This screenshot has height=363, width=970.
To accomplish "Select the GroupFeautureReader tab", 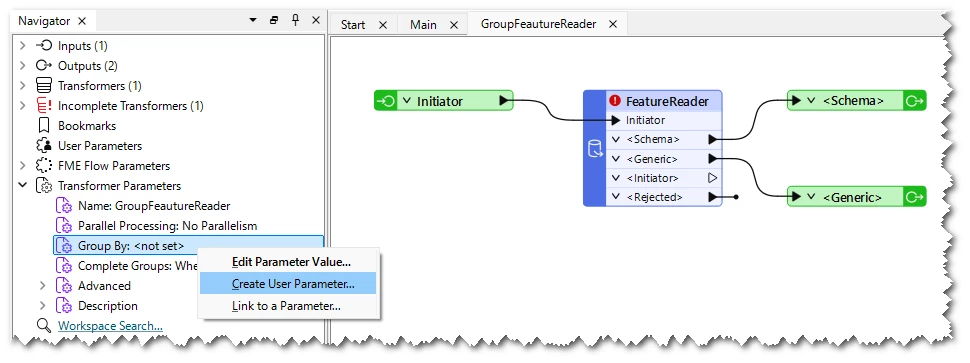I will point(538,24).
